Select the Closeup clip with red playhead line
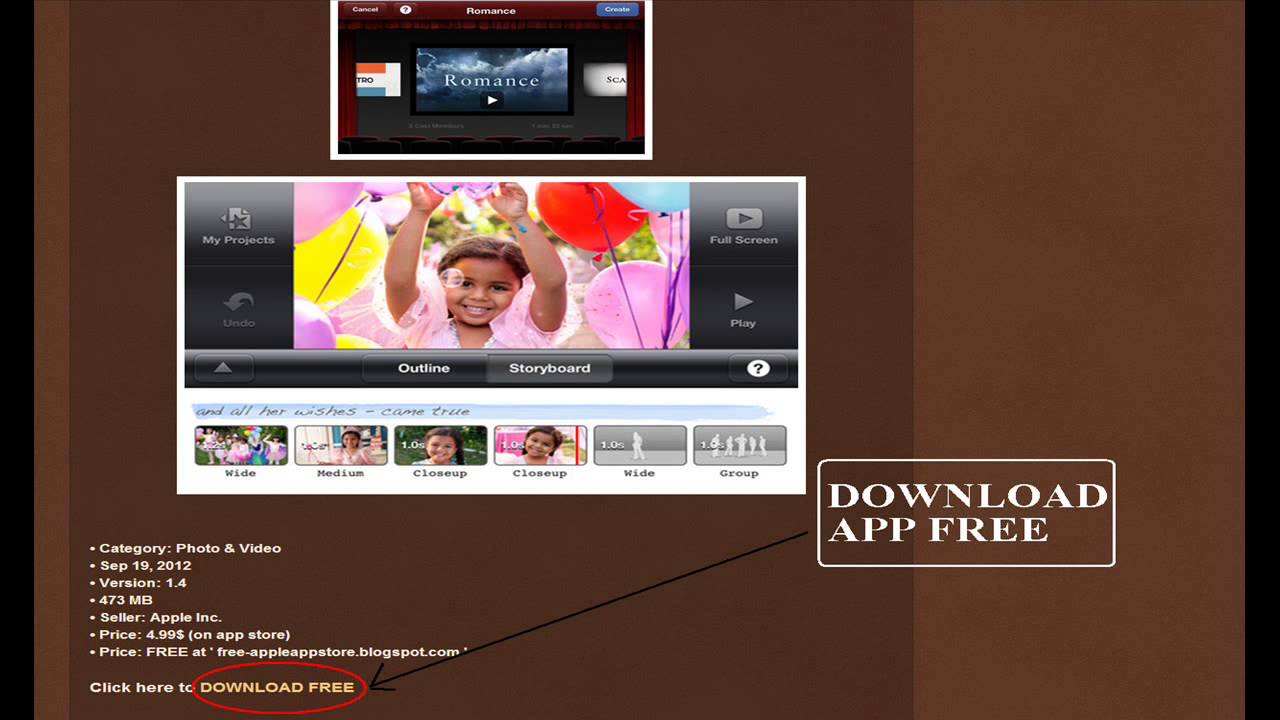This screenshot has height=720, width=1280. [540, 445]
